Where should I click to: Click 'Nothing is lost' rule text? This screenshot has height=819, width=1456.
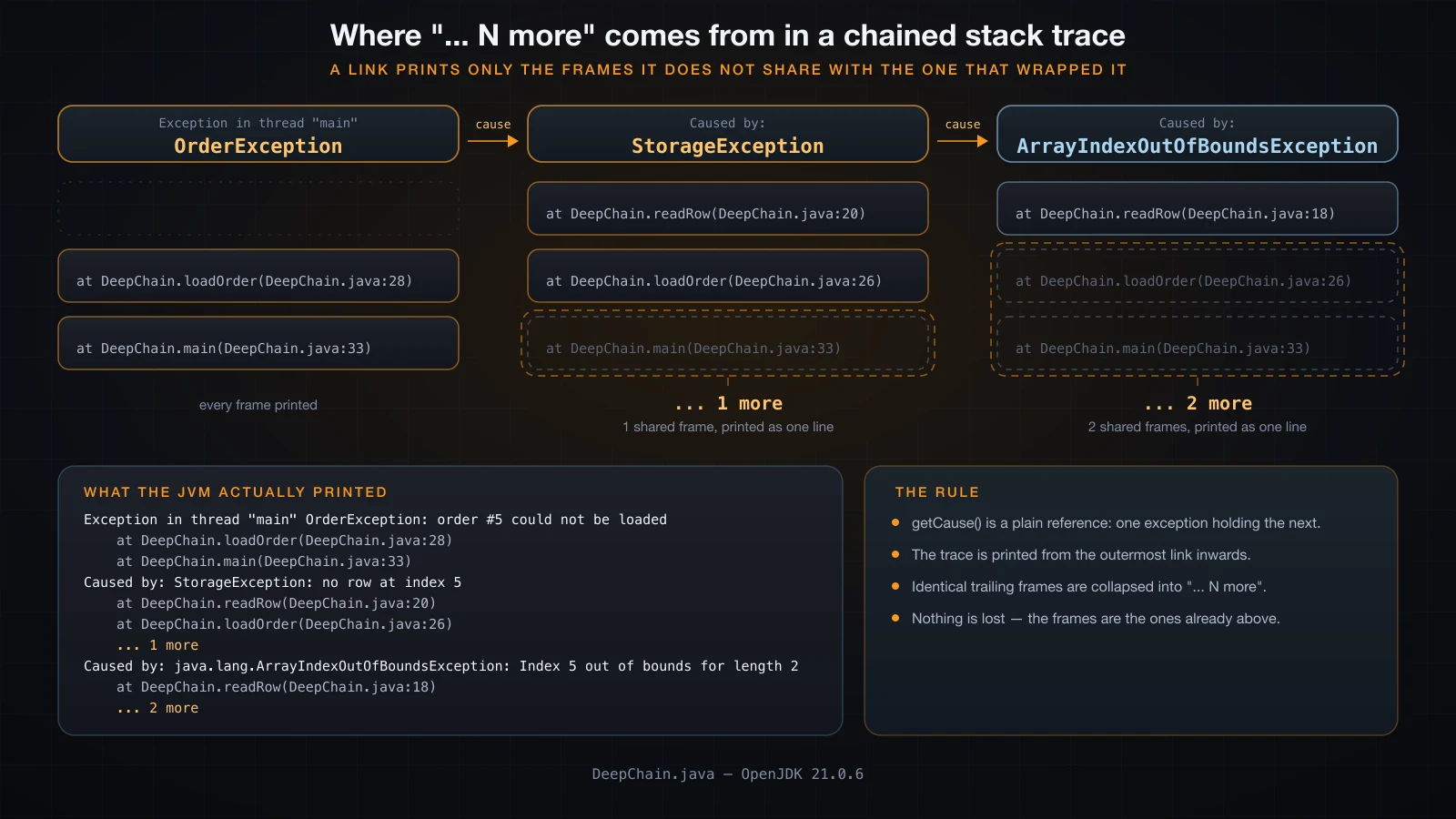[x=1096, y=619]
